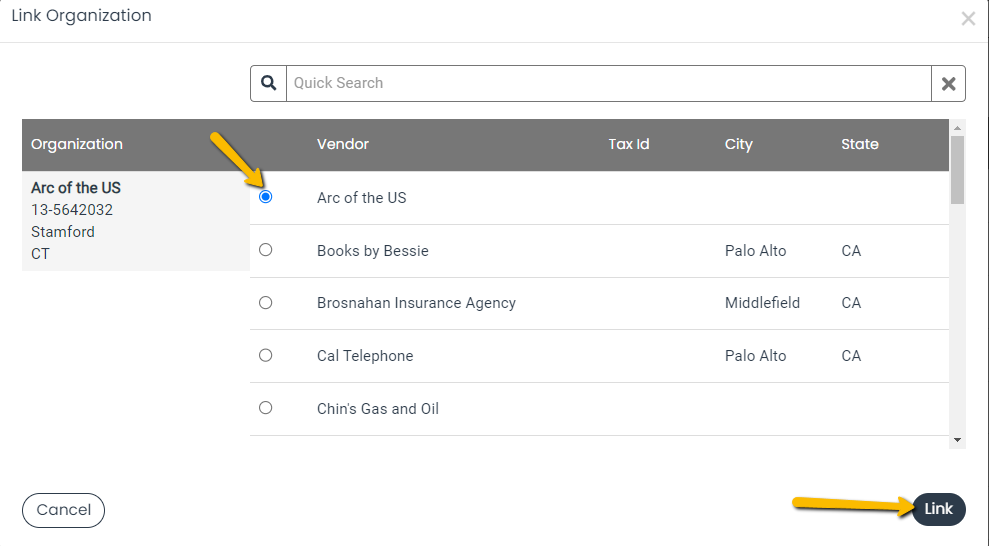Click the tax ID 13-5642032
Image resolution: width=989 pixels, height=546 pixels.
click(72, 210)
